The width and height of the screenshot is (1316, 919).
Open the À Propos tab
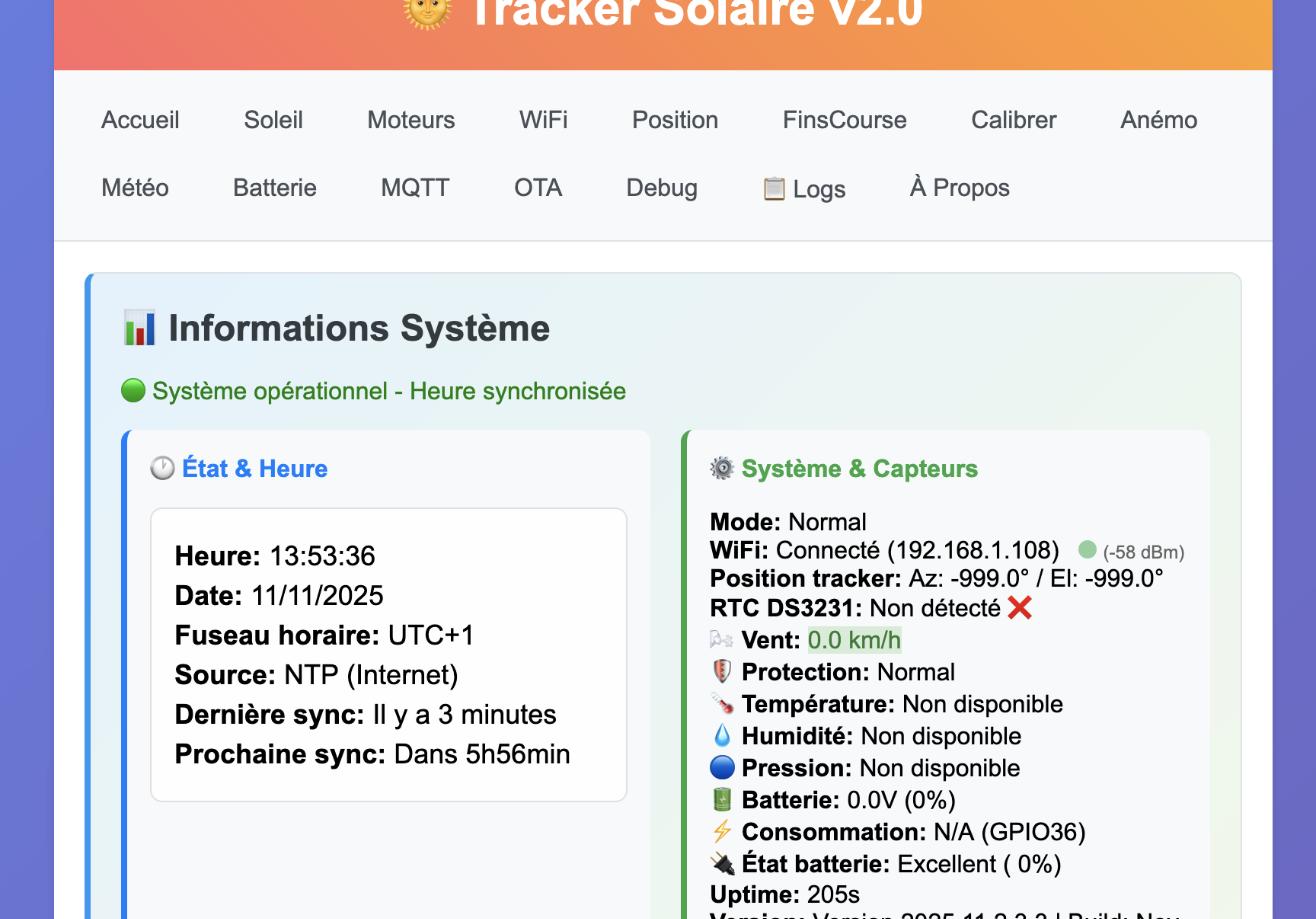[960, 188]
